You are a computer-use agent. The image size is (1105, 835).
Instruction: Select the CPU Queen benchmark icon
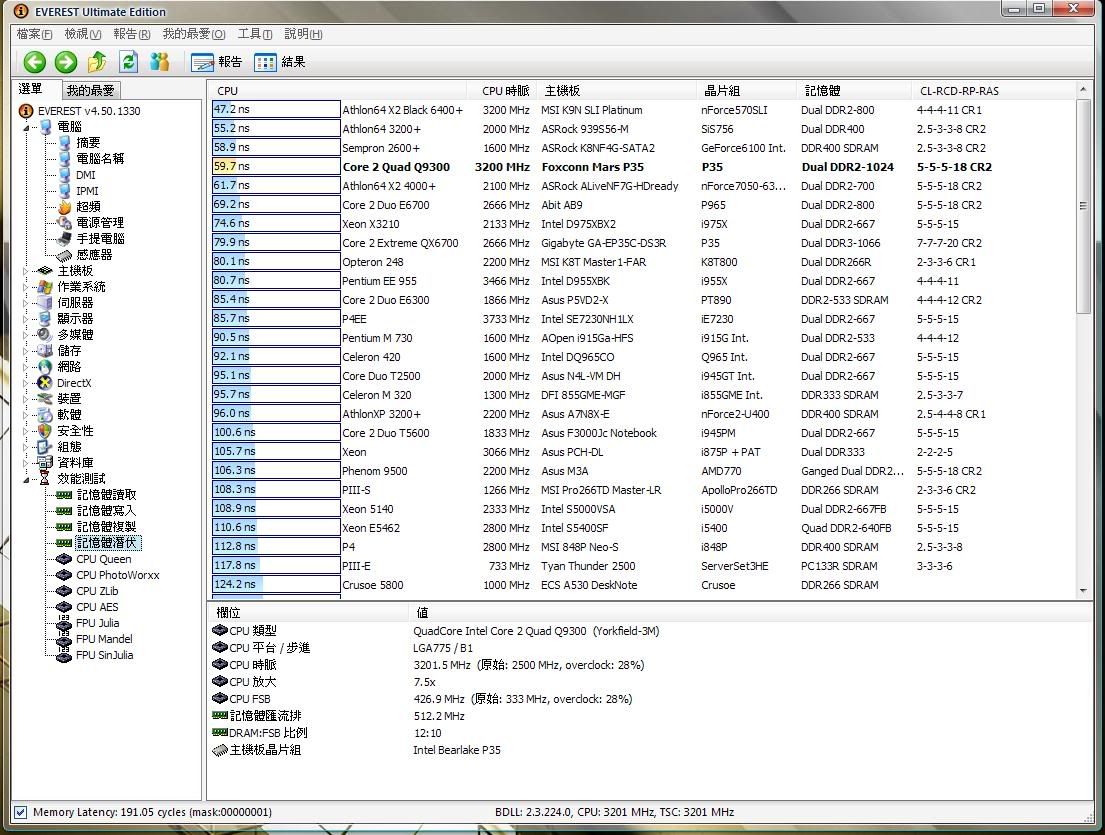[x=64, y=559]
